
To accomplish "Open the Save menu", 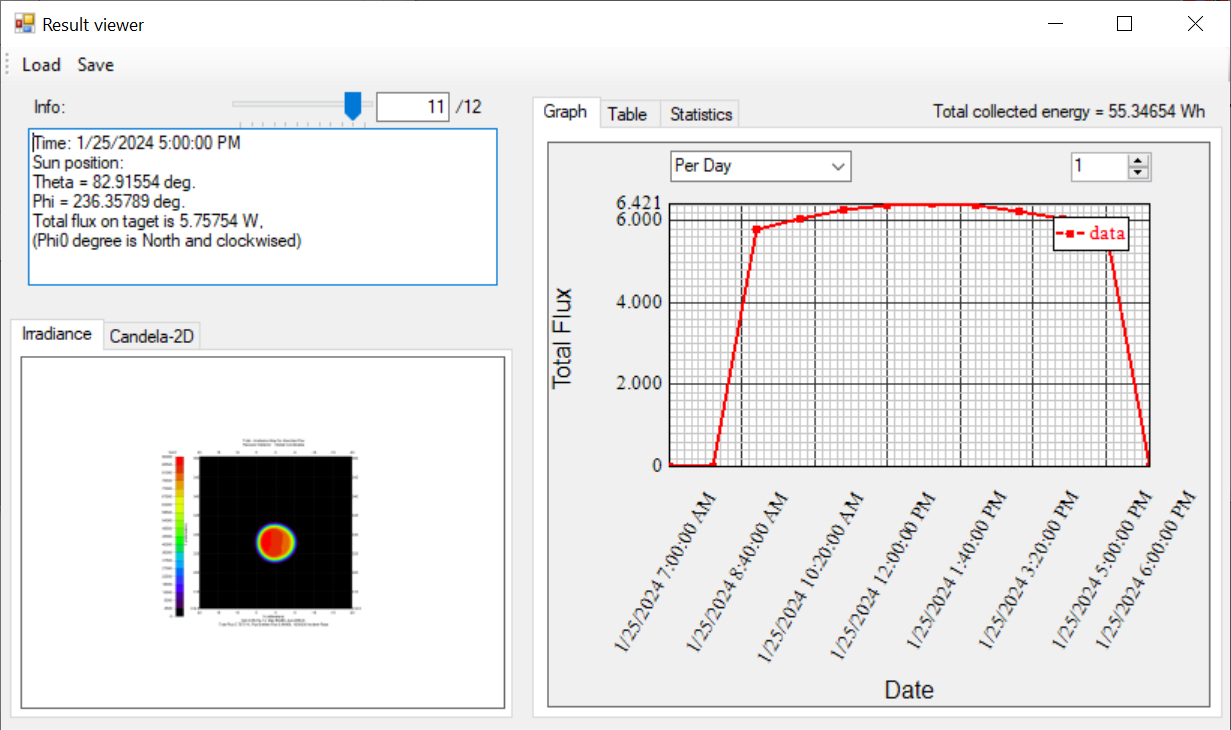I will pyautogui.click(x=96, y=65).
